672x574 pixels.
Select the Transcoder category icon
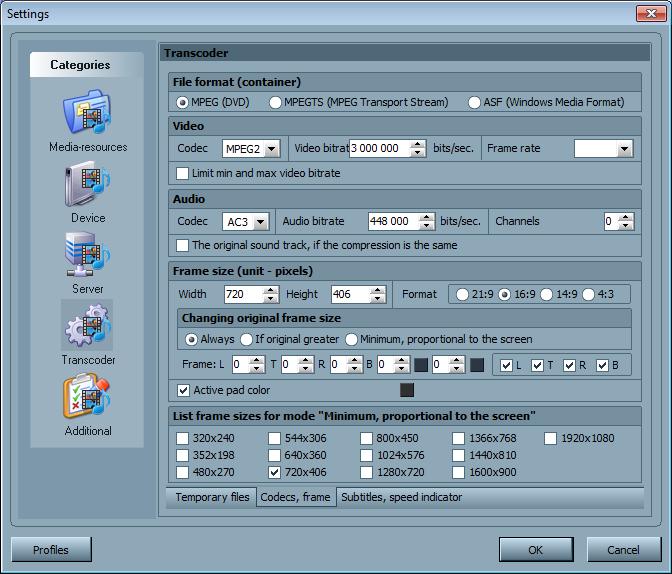click(87, 326)
